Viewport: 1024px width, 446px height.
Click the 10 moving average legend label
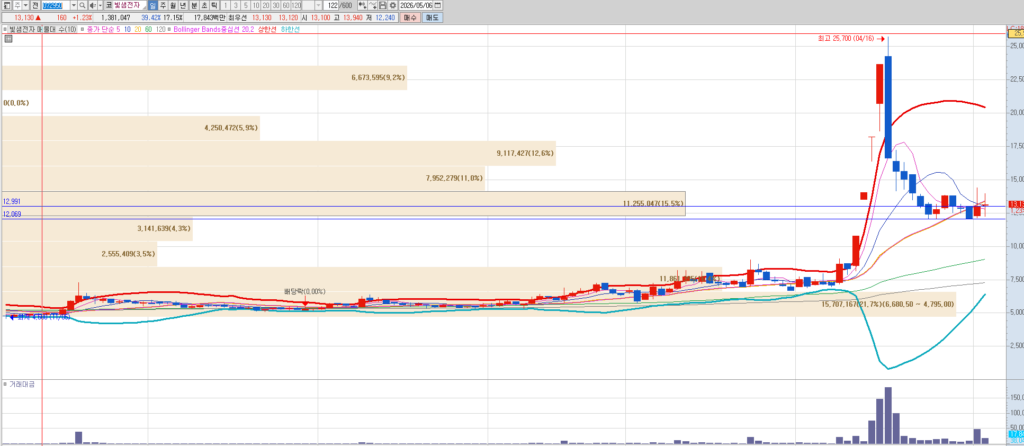pyautogui.click(x=127, y=29)
